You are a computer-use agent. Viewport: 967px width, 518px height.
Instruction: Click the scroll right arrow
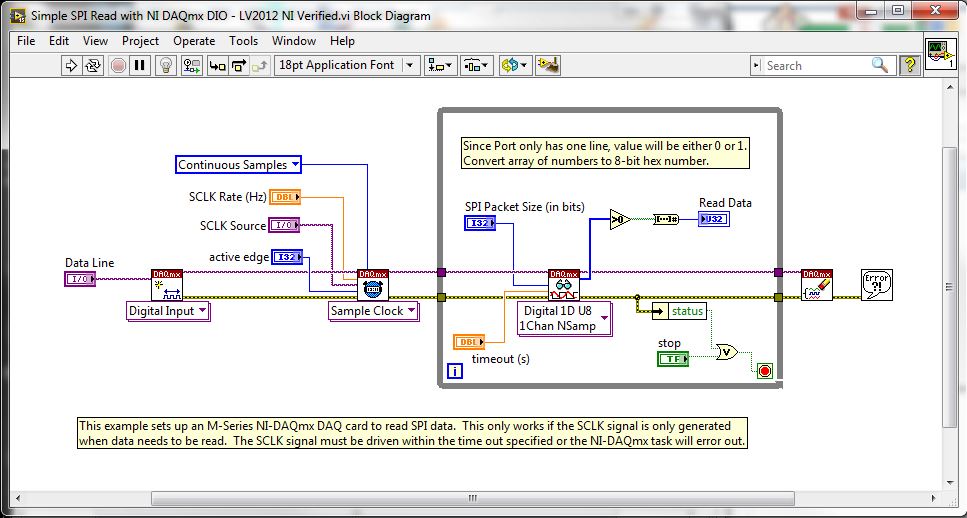[933, 498]
